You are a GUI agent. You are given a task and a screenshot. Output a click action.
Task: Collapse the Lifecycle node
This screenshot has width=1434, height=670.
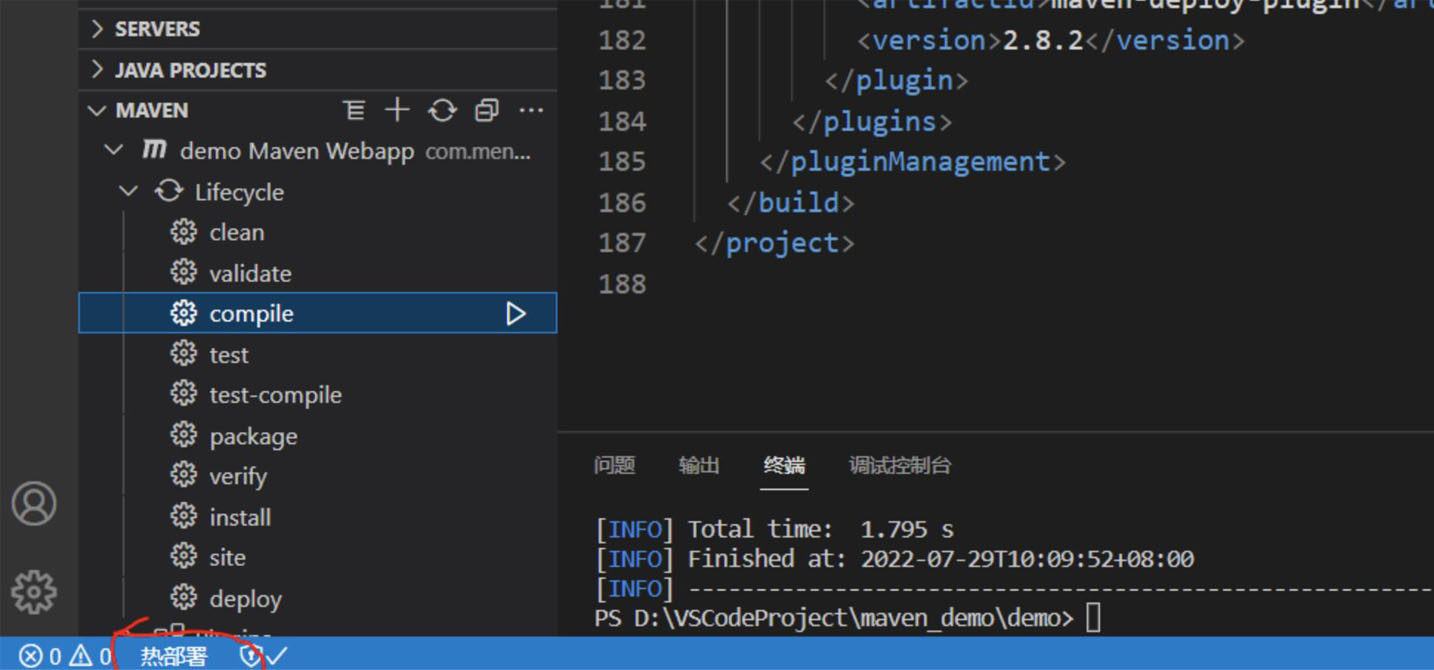pos(129,191)
